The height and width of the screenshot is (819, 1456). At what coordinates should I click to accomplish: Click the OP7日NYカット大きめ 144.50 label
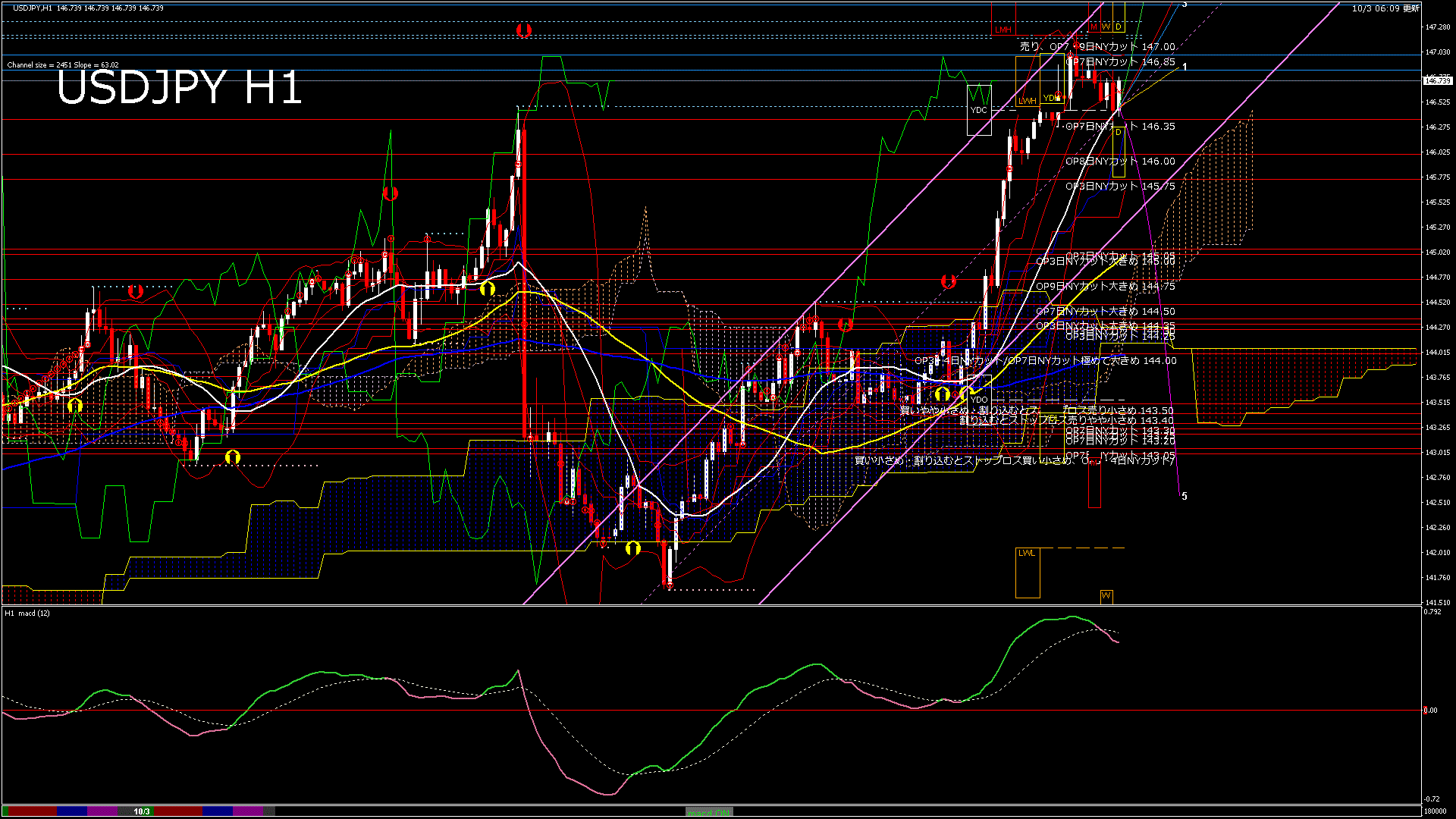click(x=1106, y=312)
